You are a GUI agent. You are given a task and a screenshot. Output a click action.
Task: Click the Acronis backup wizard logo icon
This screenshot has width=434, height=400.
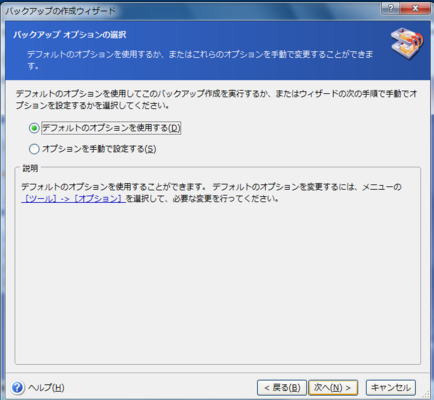point(407,43)
